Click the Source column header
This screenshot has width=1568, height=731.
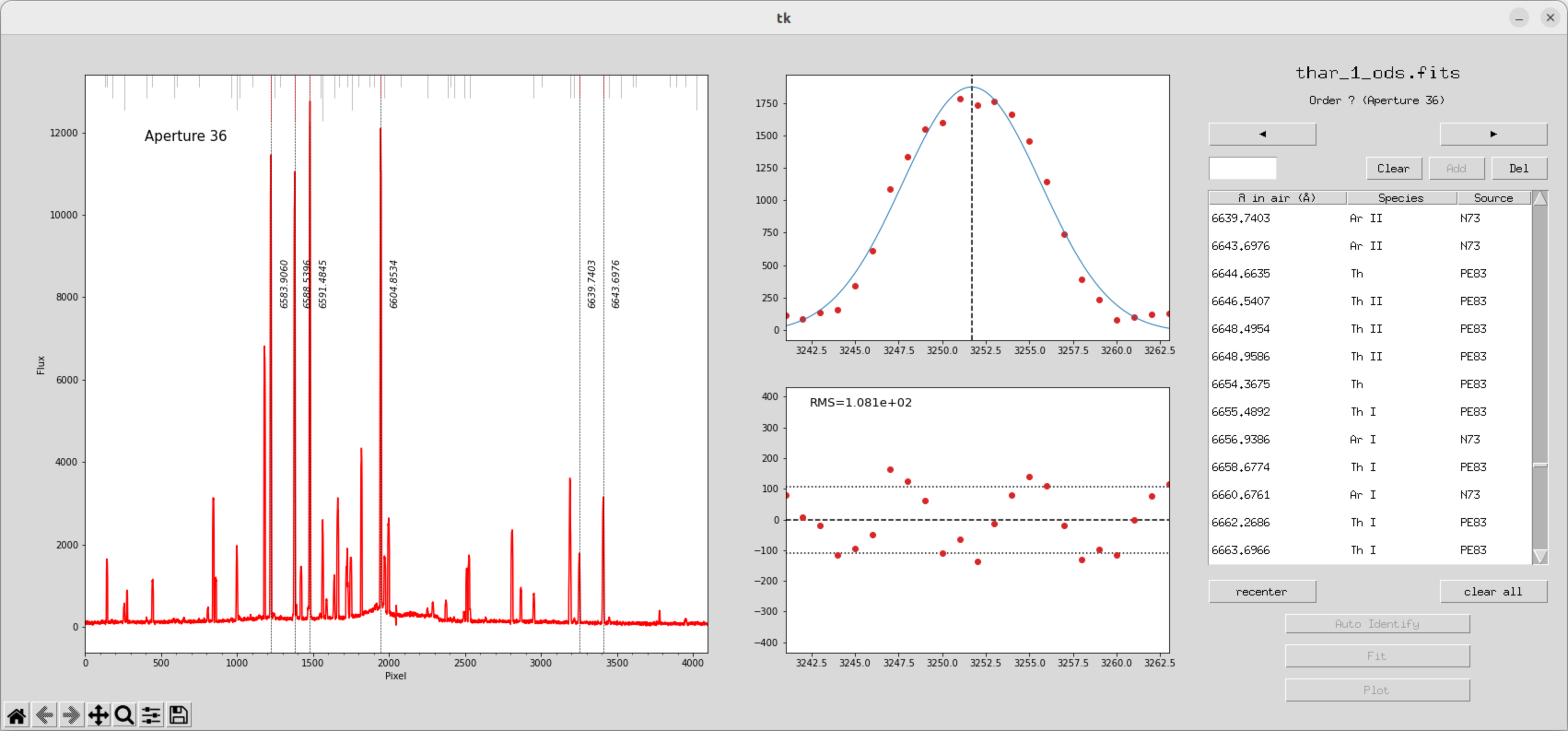click(1492, 198)
